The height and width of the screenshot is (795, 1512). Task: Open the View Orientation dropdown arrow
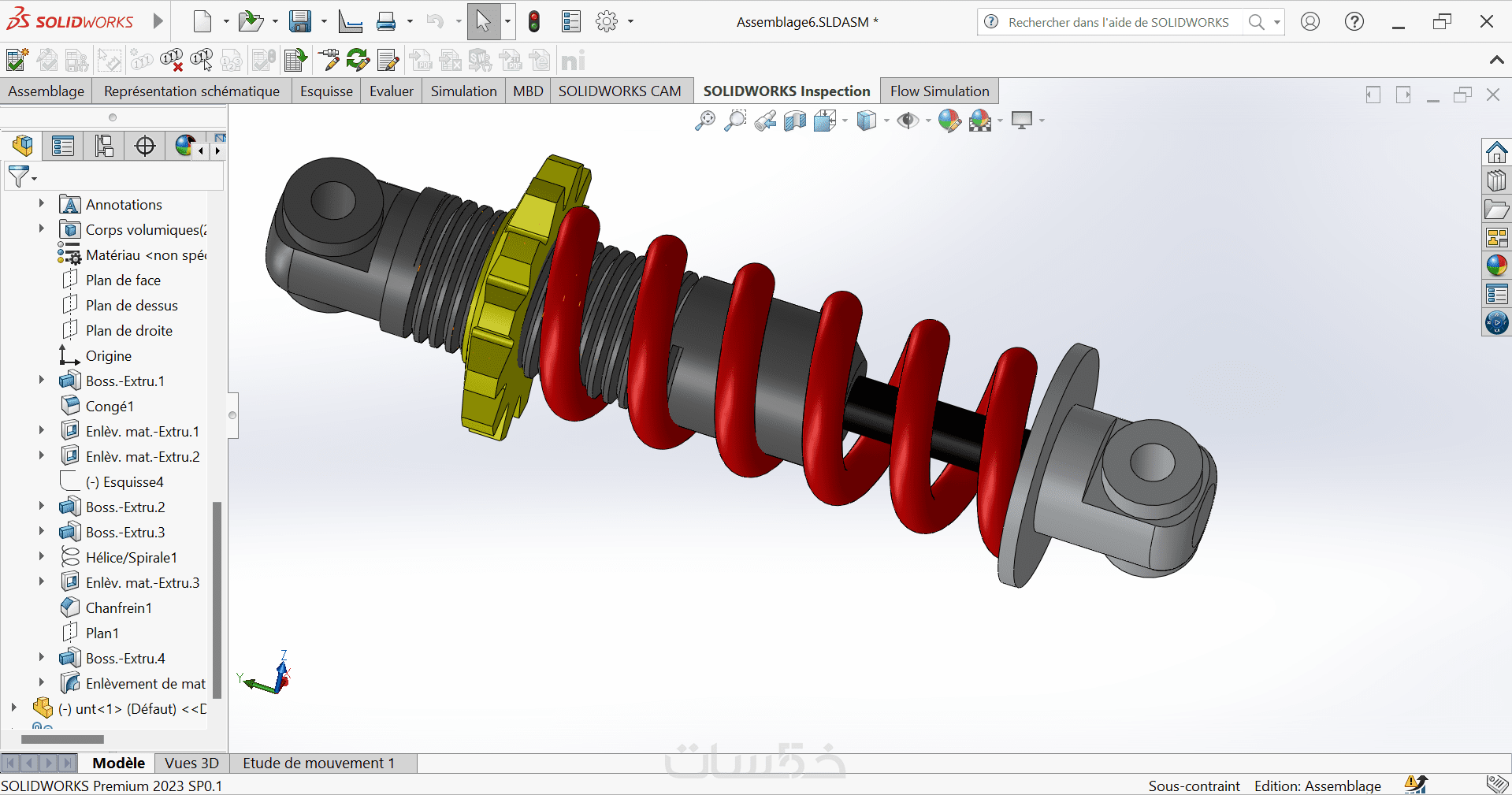click(x=845, y=121)
